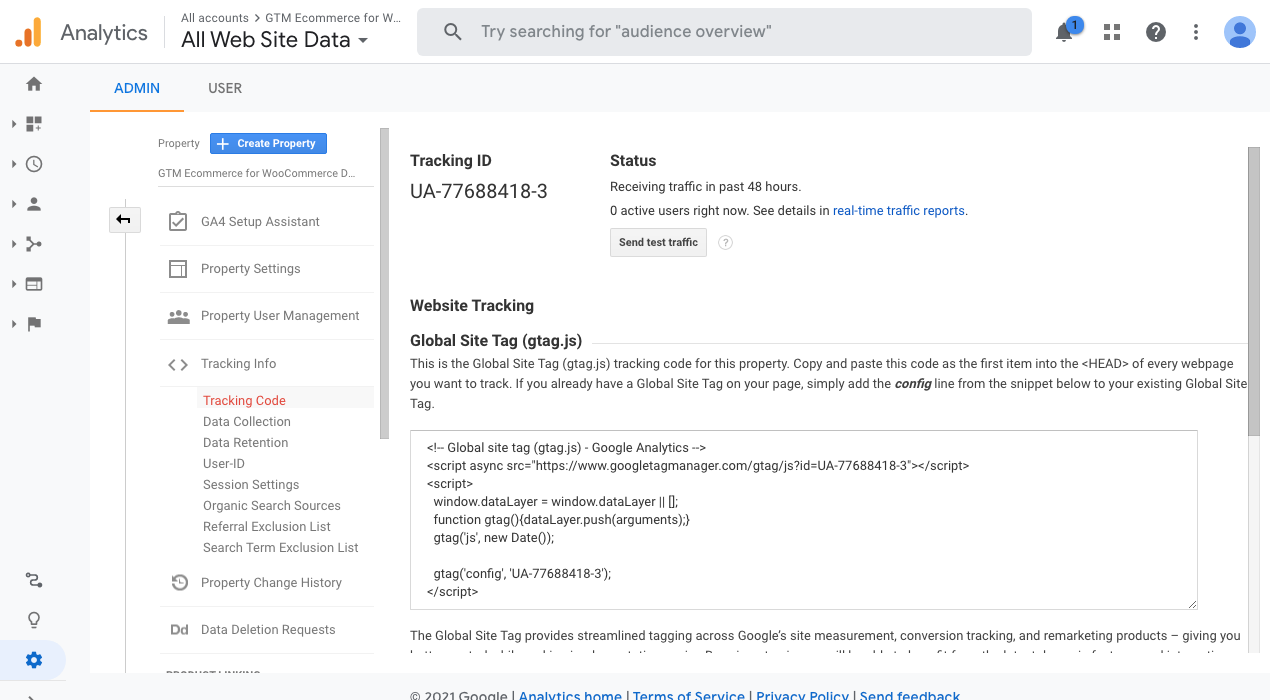1270x700 pixels.
Task: Open Organic Search Sources
Action: coord(272,506)
